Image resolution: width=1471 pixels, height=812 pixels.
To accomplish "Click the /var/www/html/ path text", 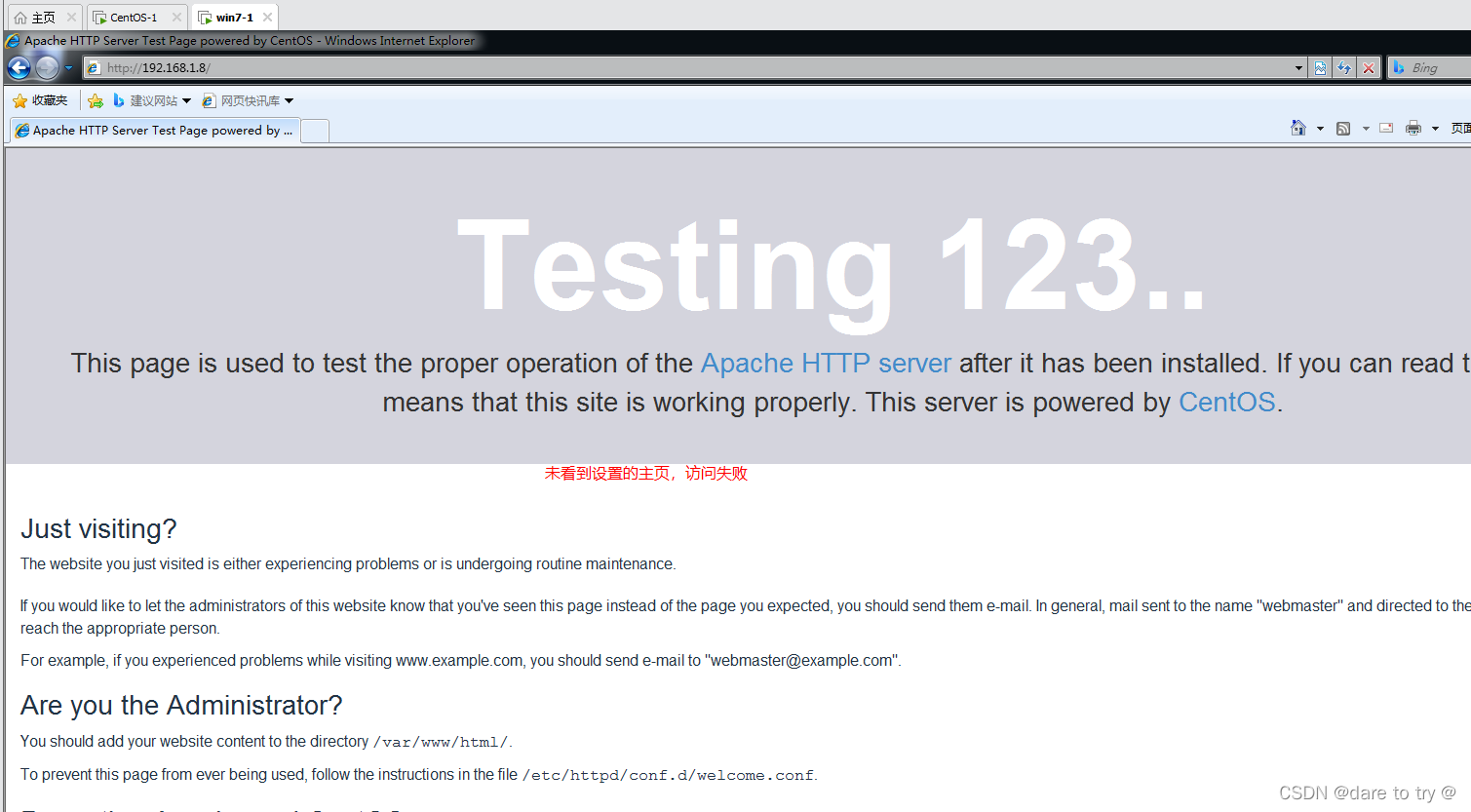I will click(x=441, y=743).
